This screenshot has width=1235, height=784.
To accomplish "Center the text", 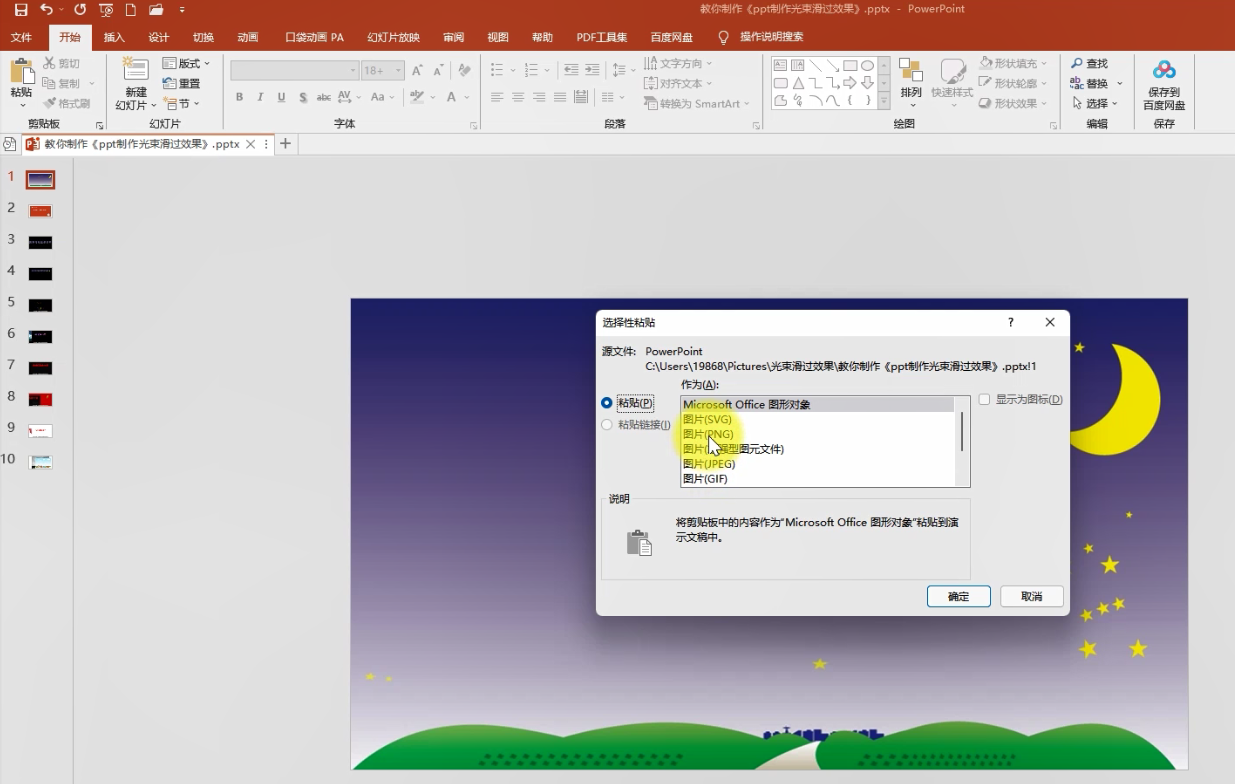I will coord(518,97).
